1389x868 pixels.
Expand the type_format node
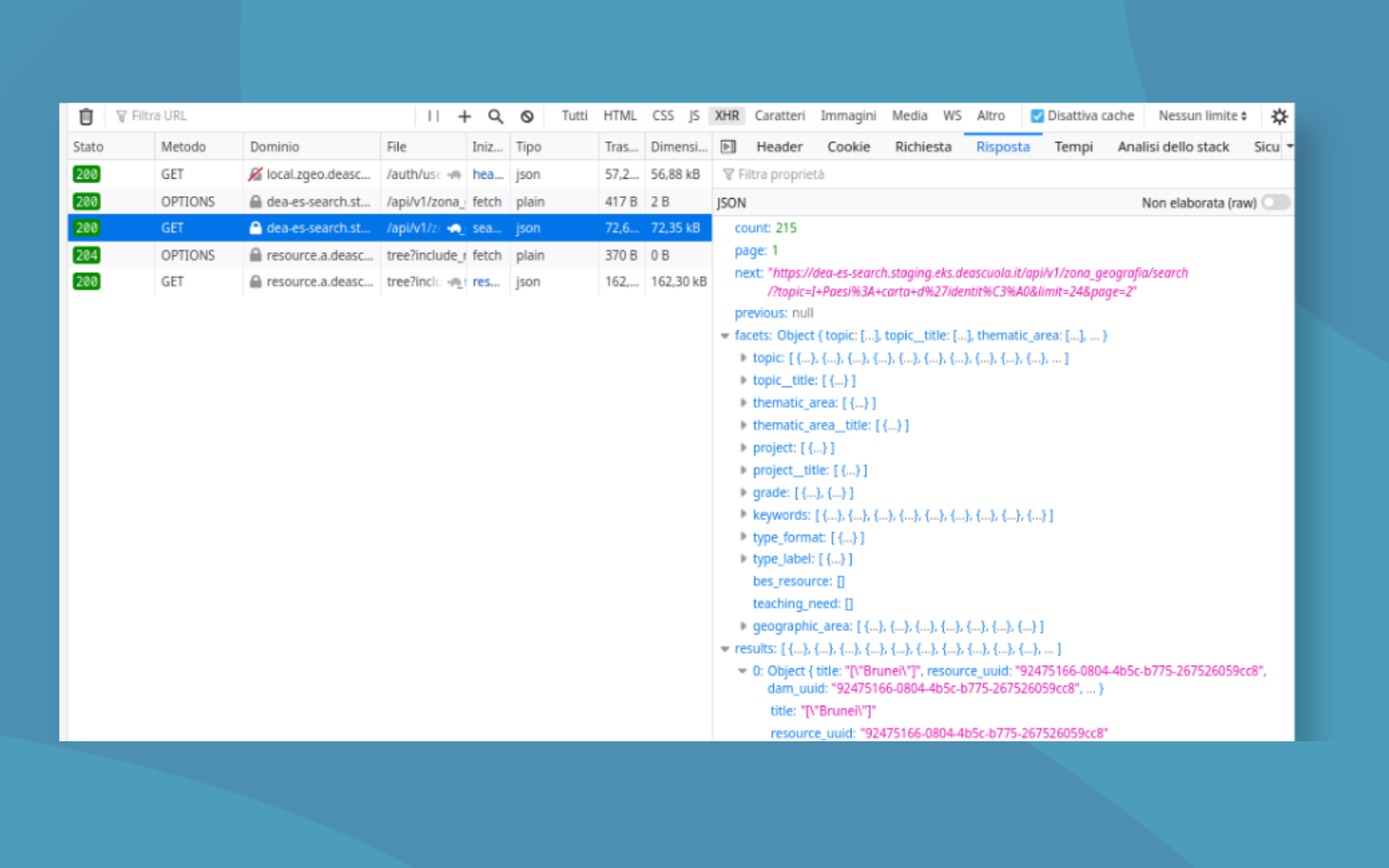coord(743,537)
